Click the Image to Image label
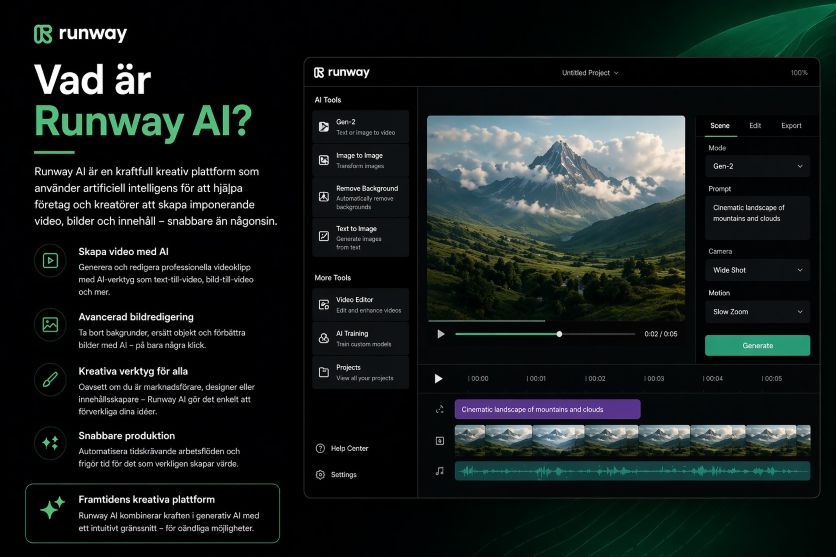 coord(359,156)
